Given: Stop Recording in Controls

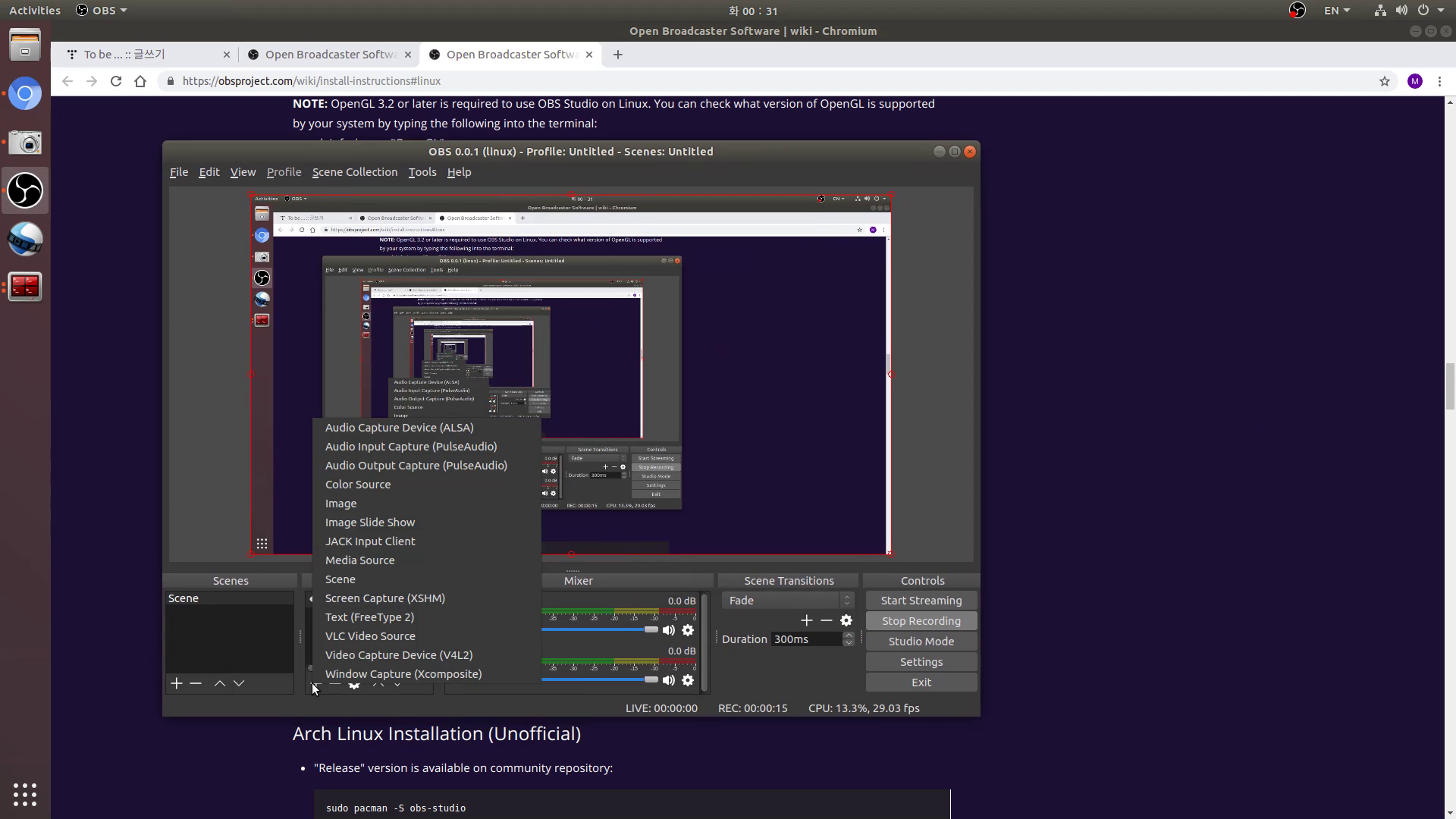Looking at the screenshot, I should tap(921, 621).
